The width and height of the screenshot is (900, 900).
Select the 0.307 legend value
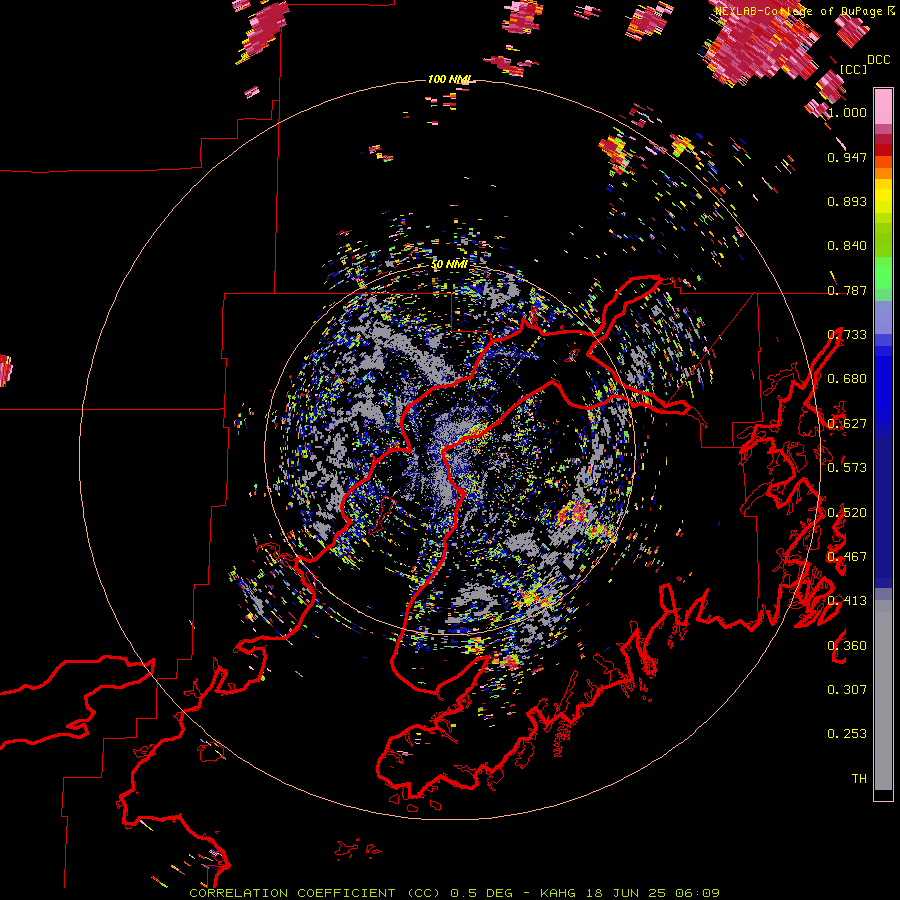point(847,690)
